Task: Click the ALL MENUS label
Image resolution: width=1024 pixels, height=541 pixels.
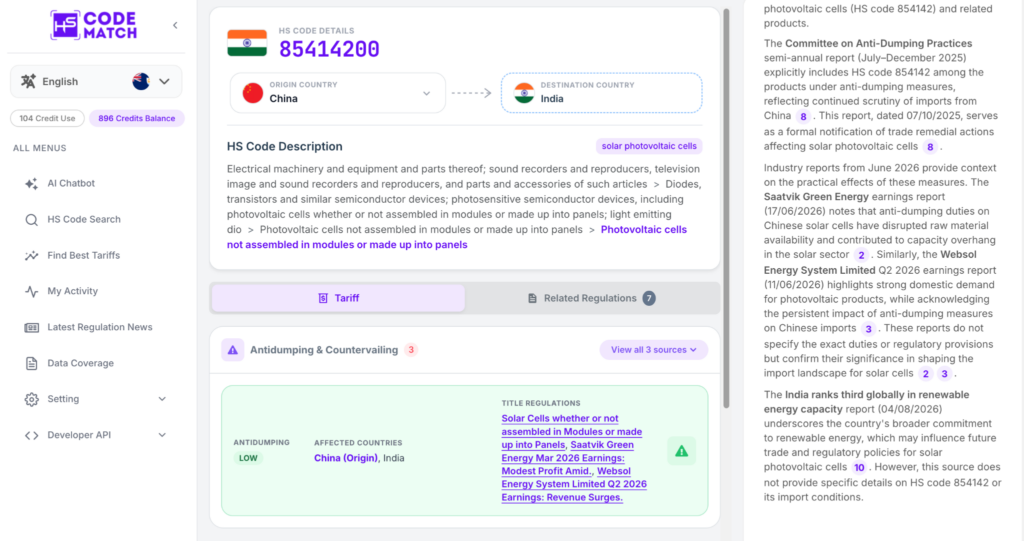Action: point(40,148)
